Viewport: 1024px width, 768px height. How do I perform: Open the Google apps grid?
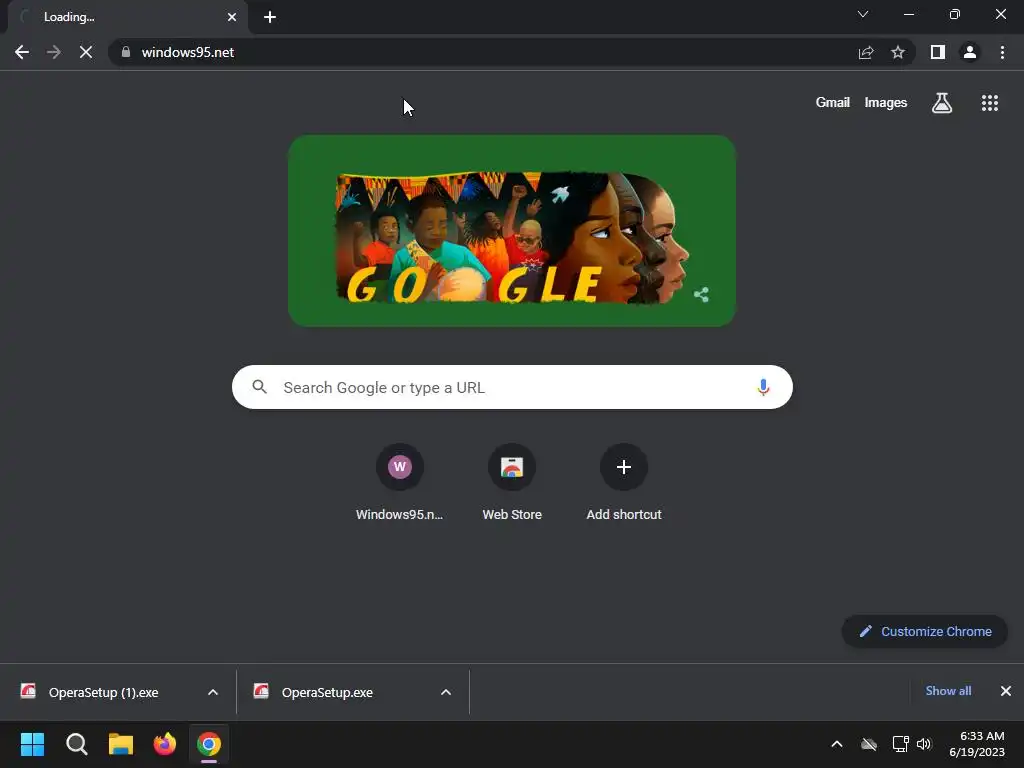tap(989, 103)
